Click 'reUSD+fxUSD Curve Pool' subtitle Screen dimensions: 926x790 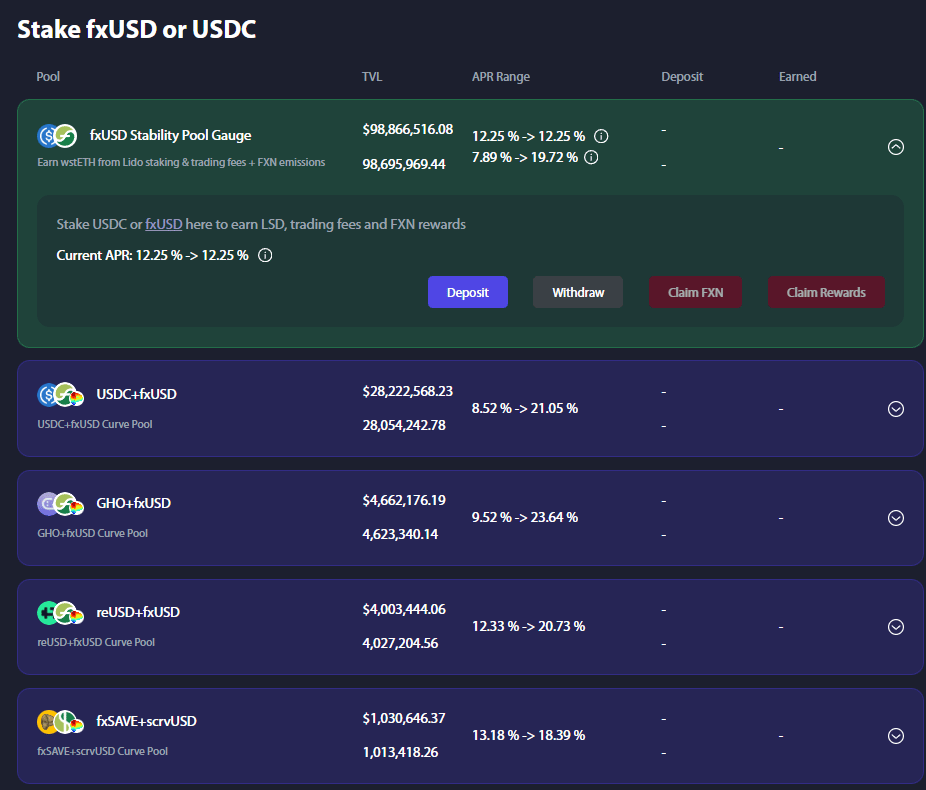pyautogui.click(x=96, y=642)
